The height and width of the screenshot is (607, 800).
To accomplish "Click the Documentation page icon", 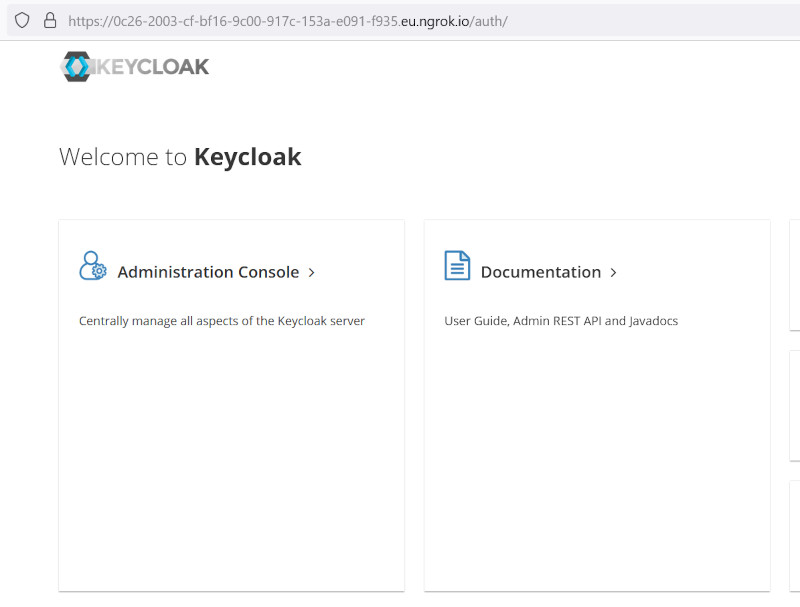I will point(457,265).
